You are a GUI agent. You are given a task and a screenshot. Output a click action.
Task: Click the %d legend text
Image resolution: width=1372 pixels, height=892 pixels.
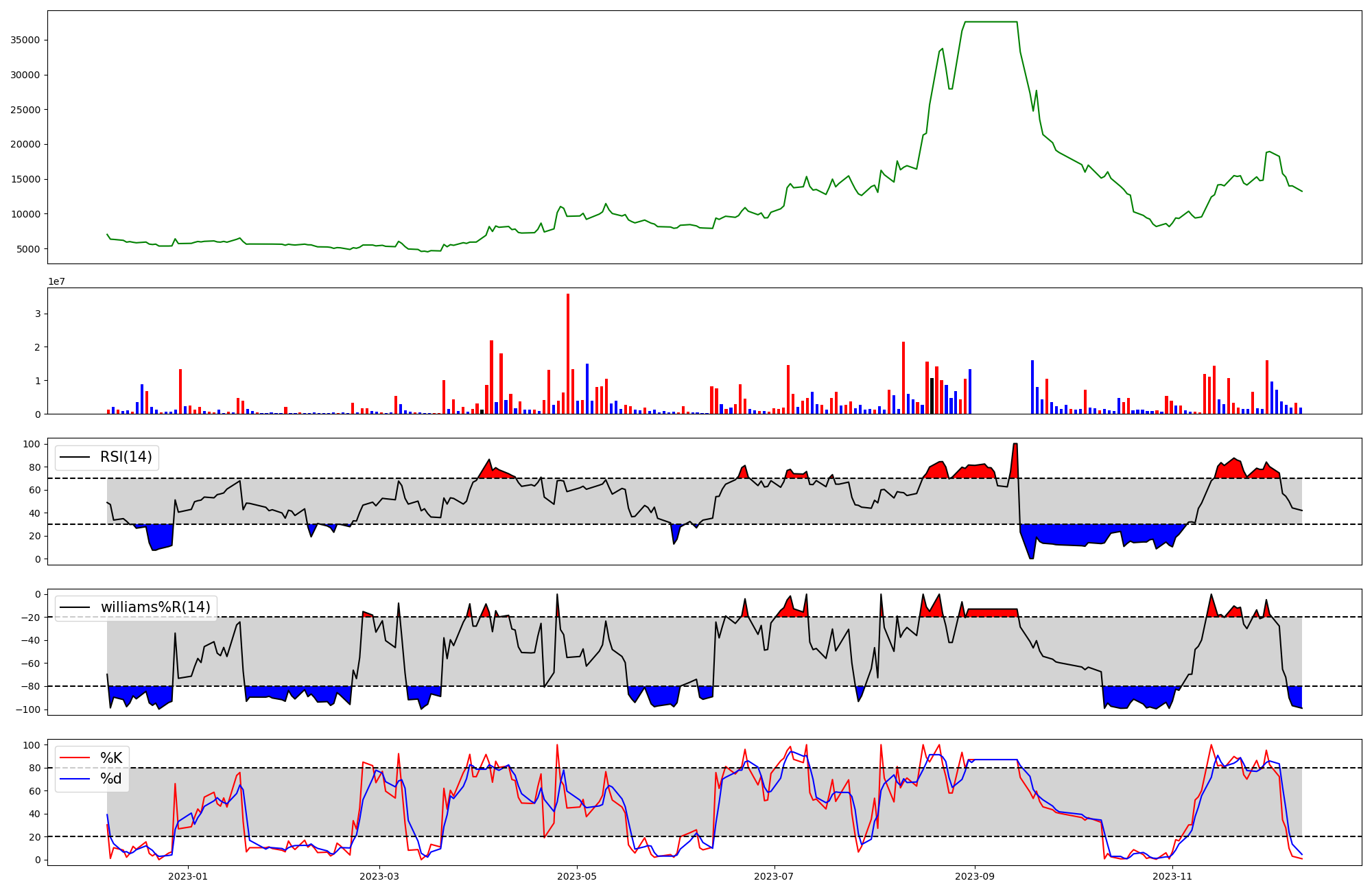[x=111, y=779]
